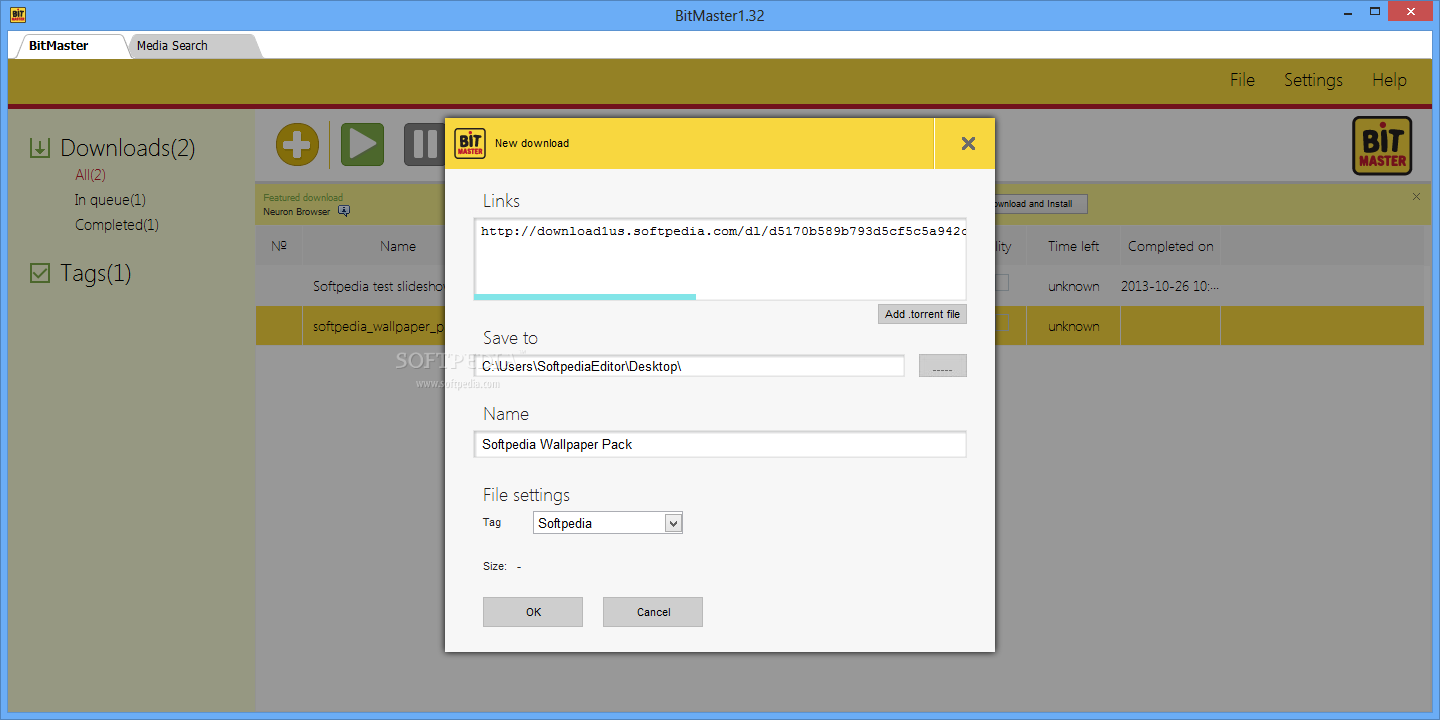The image size is (1440, 720).
Task: Click the Save to path field
Action: click(689, 366)
